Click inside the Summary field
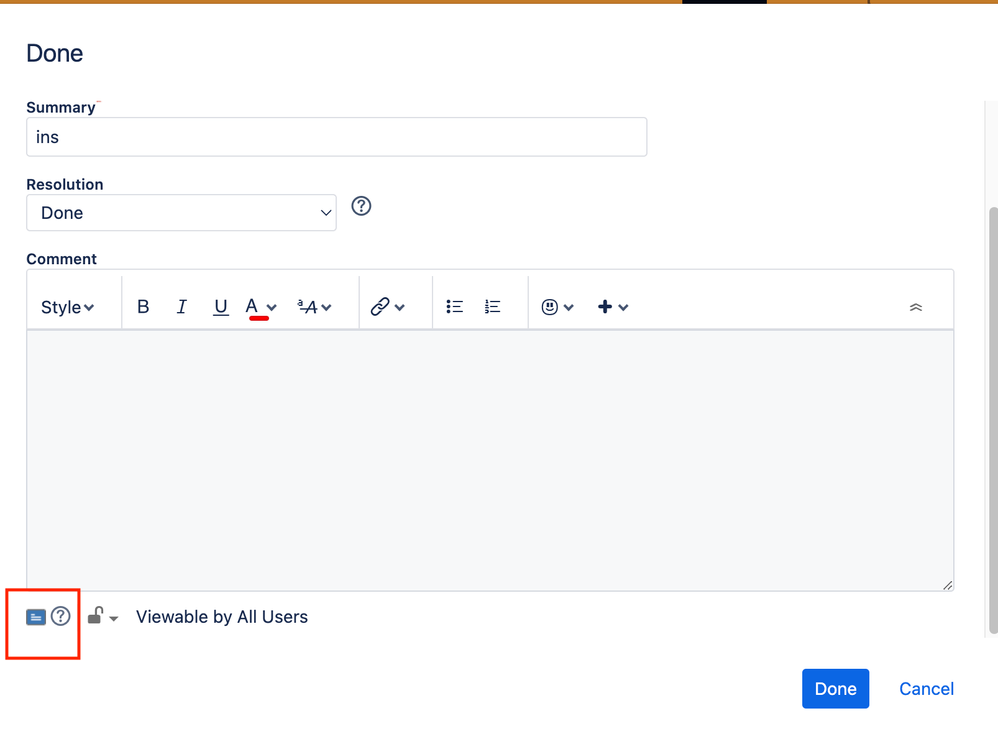The image size is (998, 741). pyautogui.click(x=336, y=136)
